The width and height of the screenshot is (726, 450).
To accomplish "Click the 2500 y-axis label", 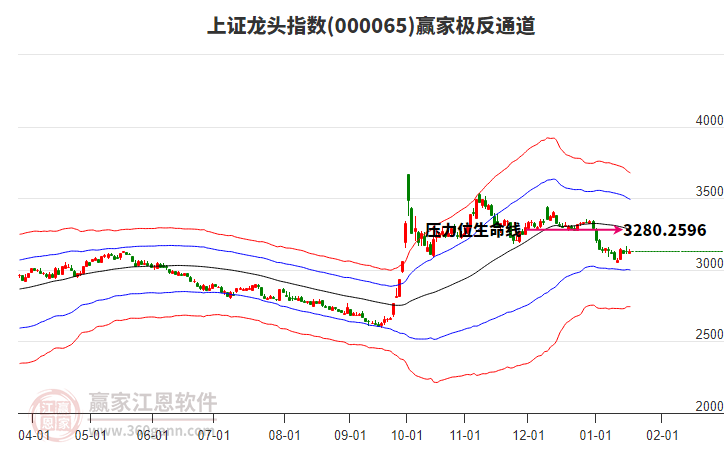I will tap(709, 335).
